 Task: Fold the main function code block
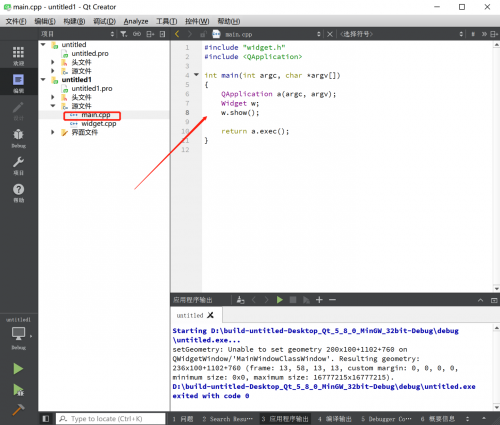196,75
